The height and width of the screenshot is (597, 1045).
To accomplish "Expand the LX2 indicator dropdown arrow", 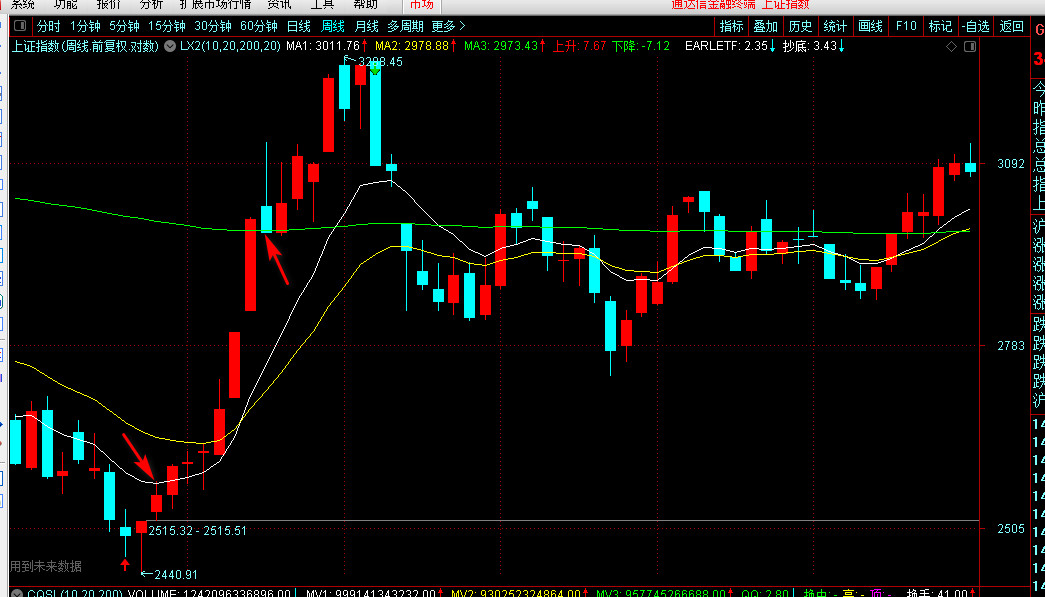I will click(x=169, y=46).
